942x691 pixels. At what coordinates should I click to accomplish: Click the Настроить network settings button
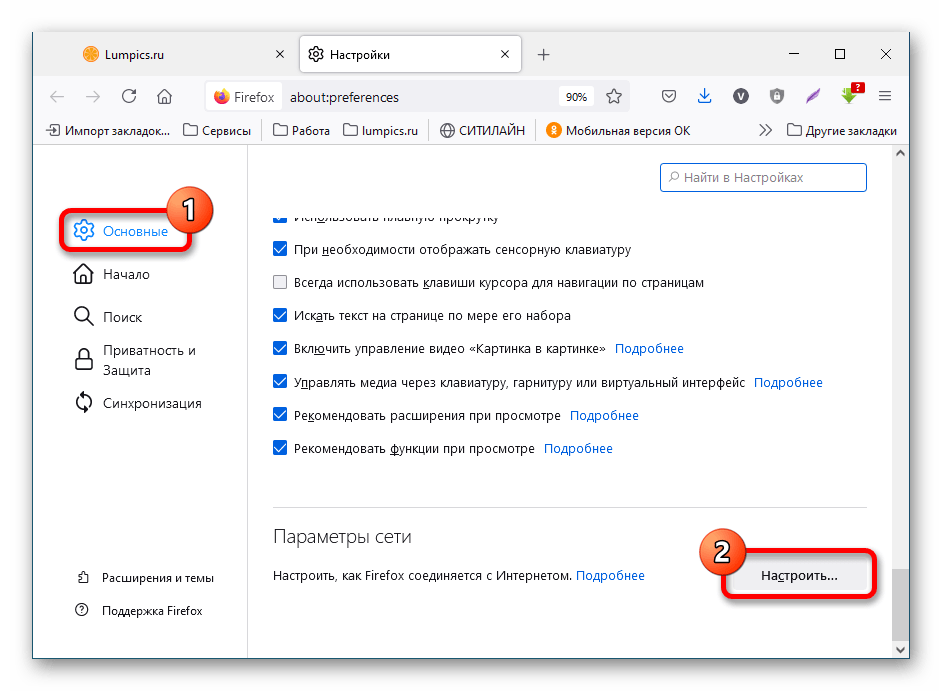[799, 575]
